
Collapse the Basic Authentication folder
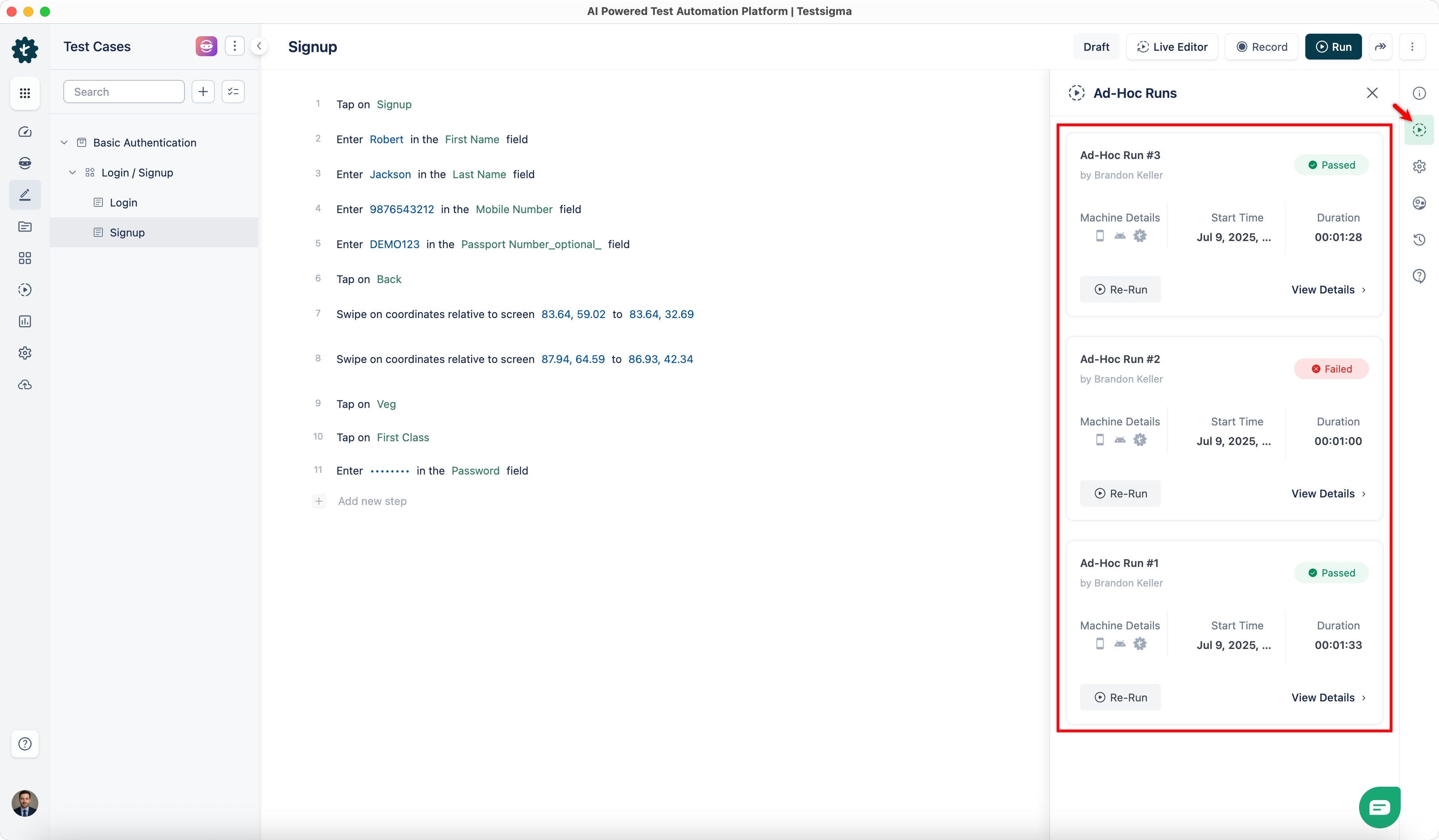point(64,143)
